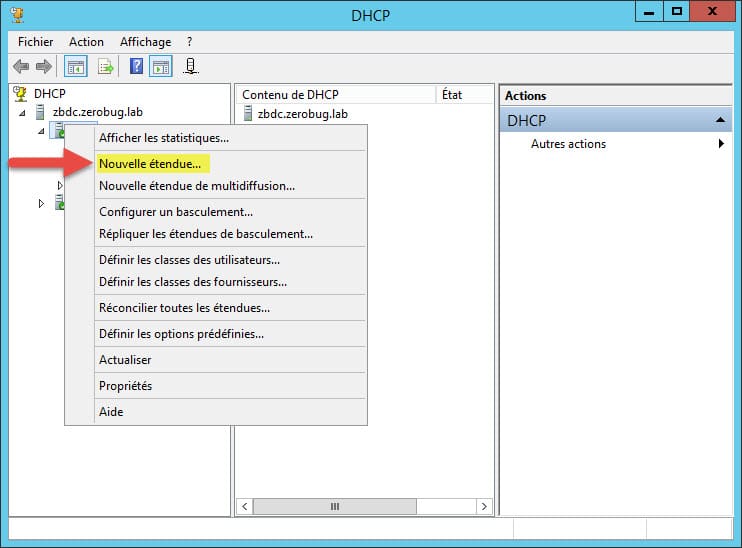Collapse the DHCP section in the Actions pane
Image resolution: width=742 pixels, height=548 pixels.
click(717, 121)
